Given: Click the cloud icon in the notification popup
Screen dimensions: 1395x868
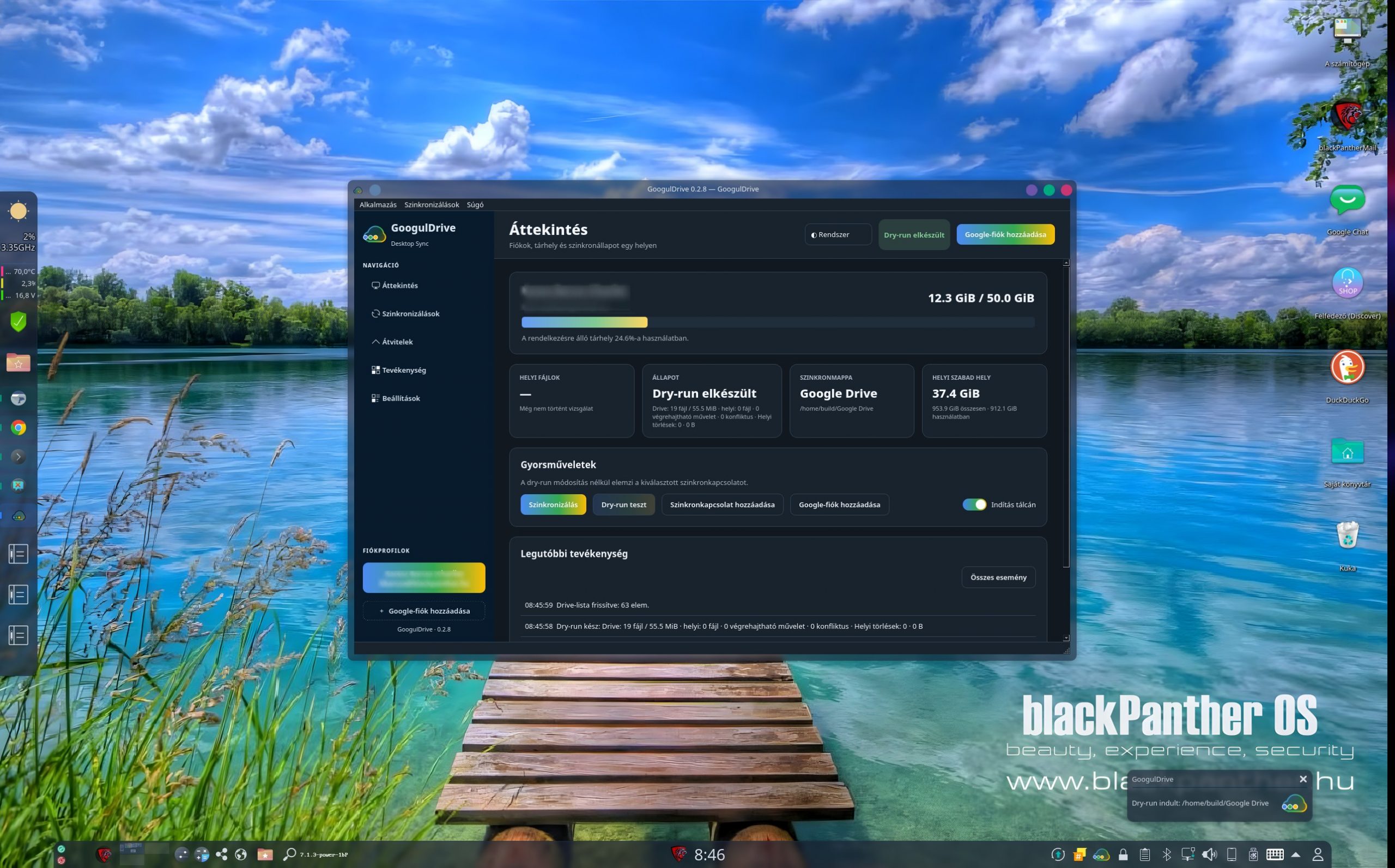Looking at the screenshot, I should (x=1294, y=804).
